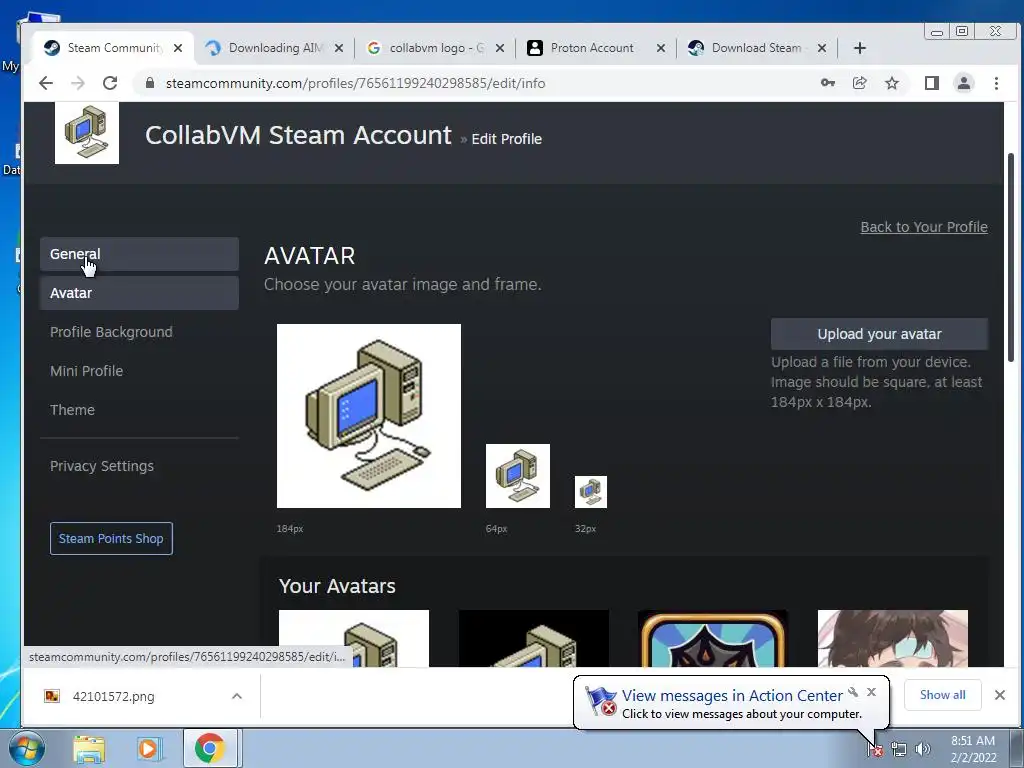Switch to the Proton Account tab
The height and width of the screenshot is (768, 1024).
[x=596, y=48]
